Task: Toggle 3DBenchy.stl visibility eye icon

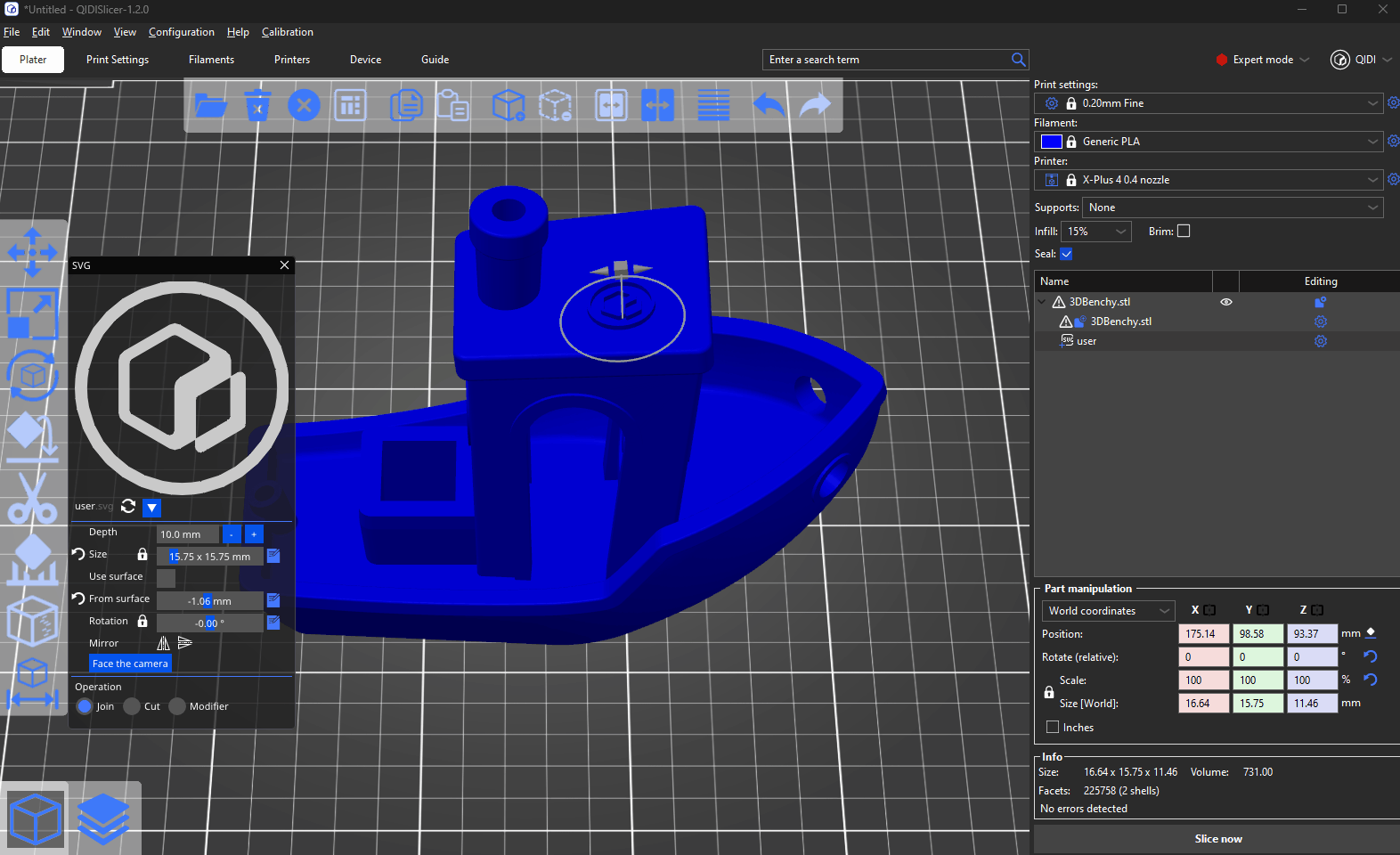Action: [1226, 302]
